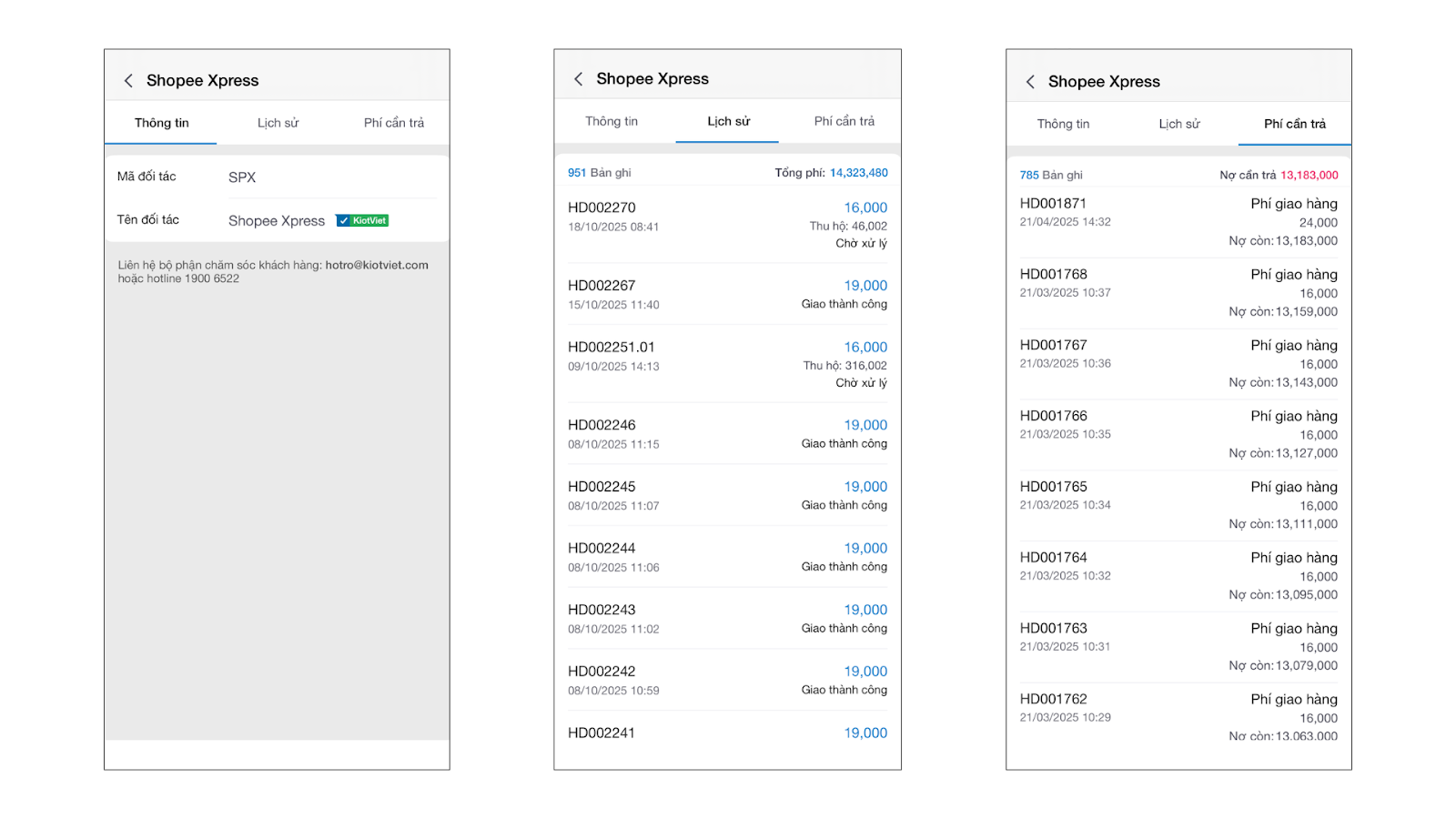Switch to Thông tin tab on the history screen
Viewport: 1456px width, 819px height.
(612, 121)
